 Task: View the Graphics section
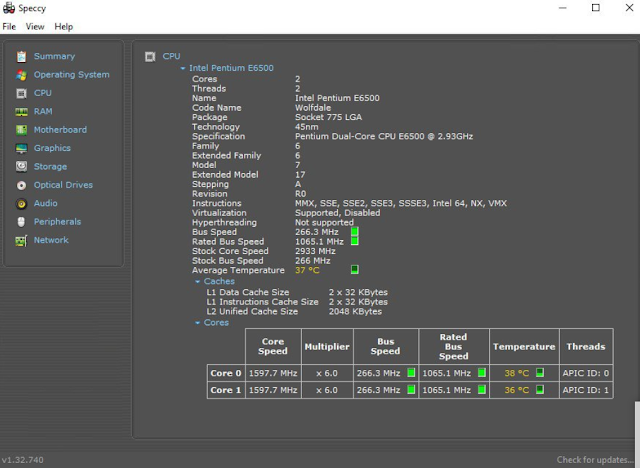(52, 148)
